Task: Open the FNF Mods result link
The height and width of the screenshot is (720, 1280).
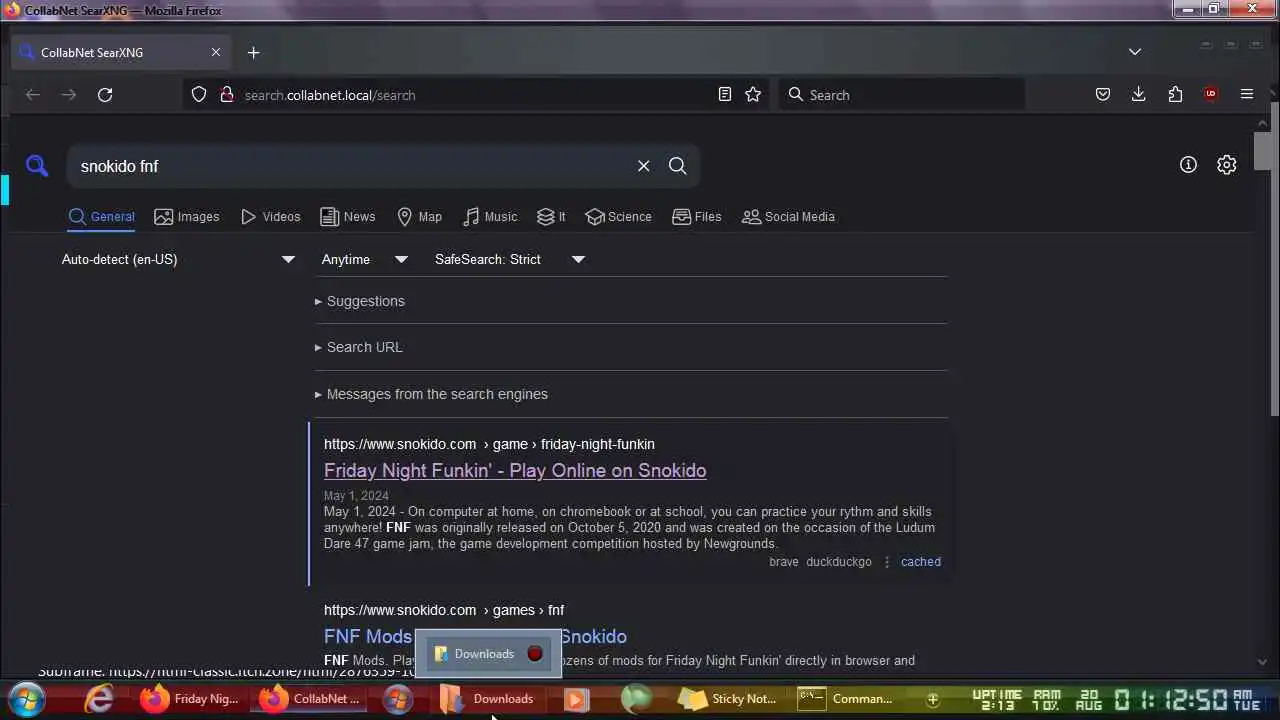Action: pos(475,636)
